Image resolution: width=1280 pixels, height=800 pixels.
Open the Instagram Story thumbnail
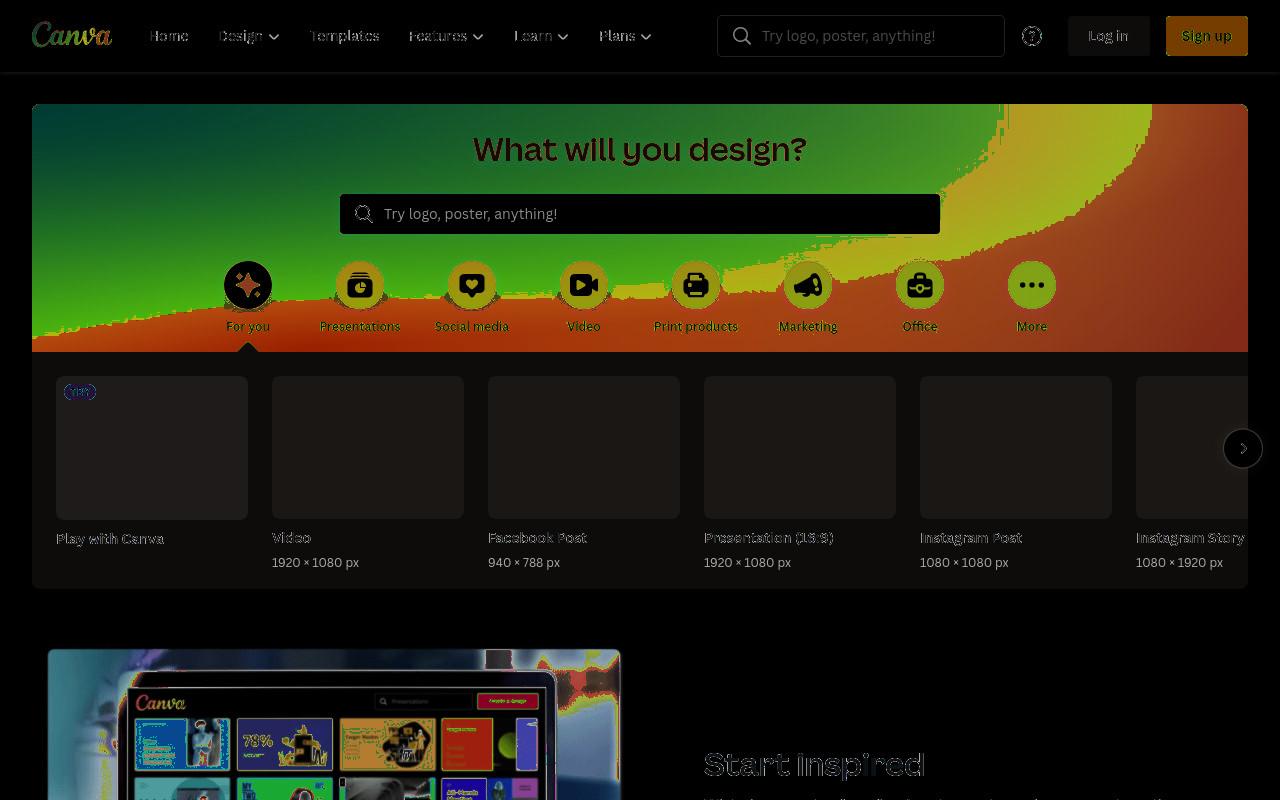tap(1192, 447)
